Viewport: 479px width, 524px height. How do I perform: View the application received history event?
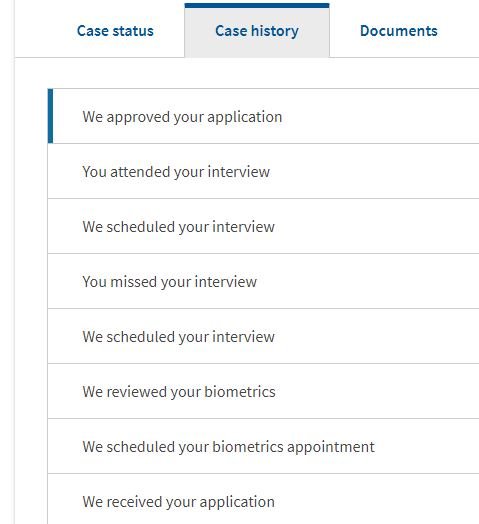click(x=263, y=499)
